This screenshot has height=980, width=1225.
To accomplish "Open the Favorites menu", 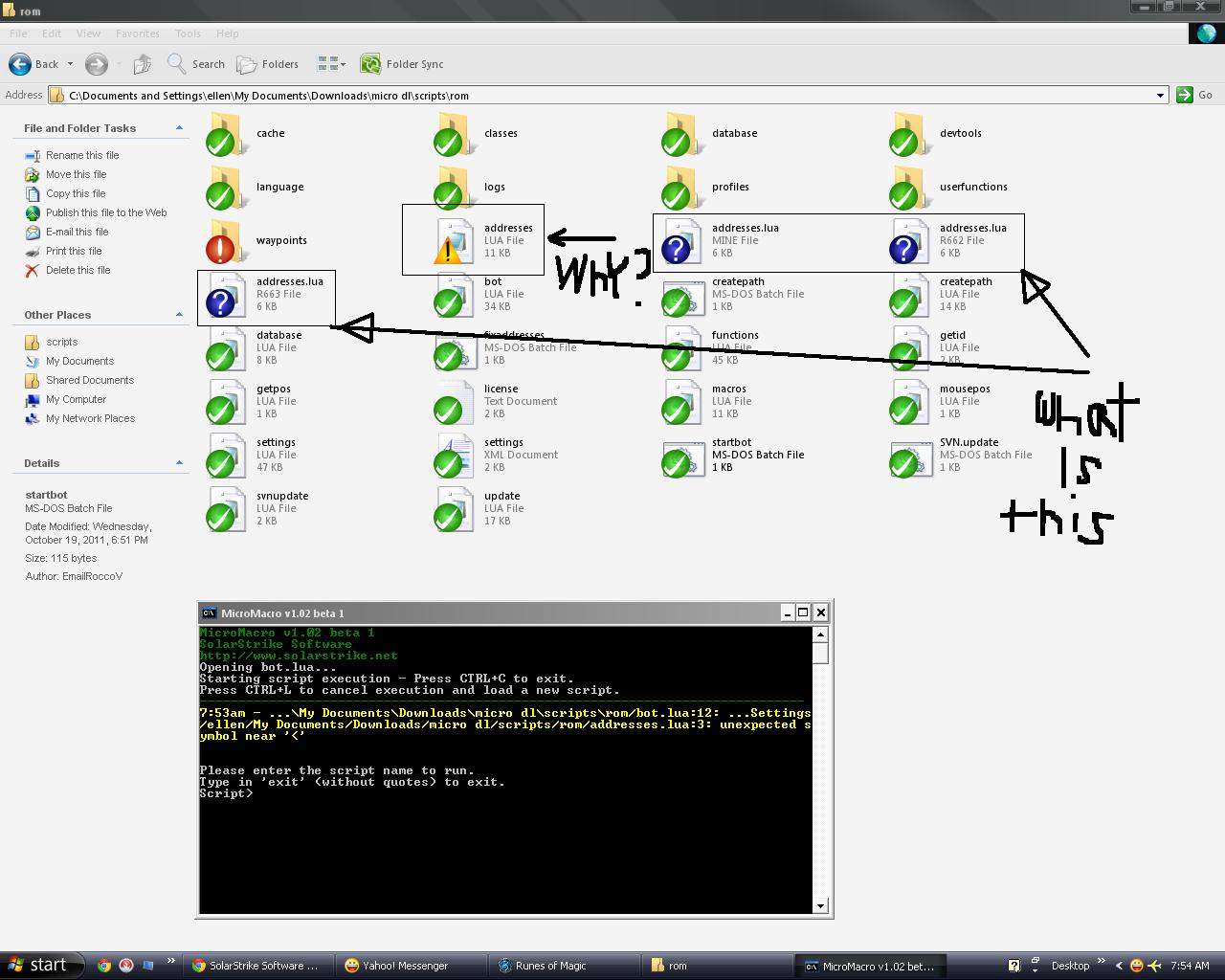I will [137, 33].
